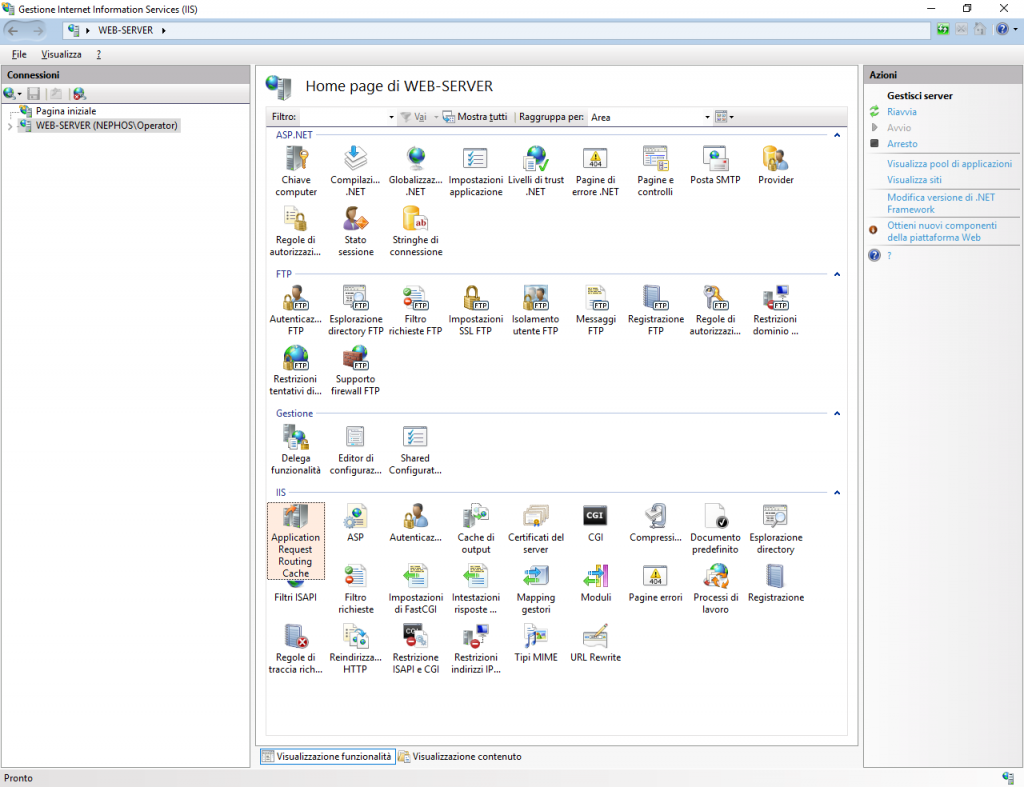Open the CGI feature

coord(596,522)
